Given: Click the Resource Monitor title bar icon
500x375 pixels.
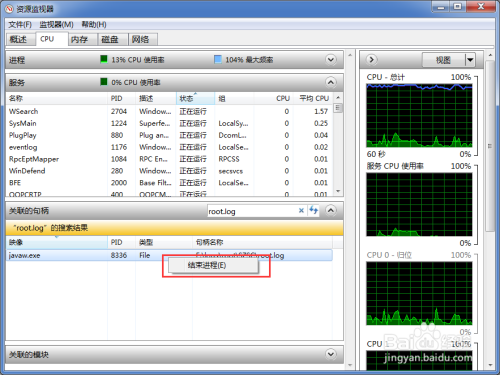Looking at the screenshot, I should [x=10, y=9].
